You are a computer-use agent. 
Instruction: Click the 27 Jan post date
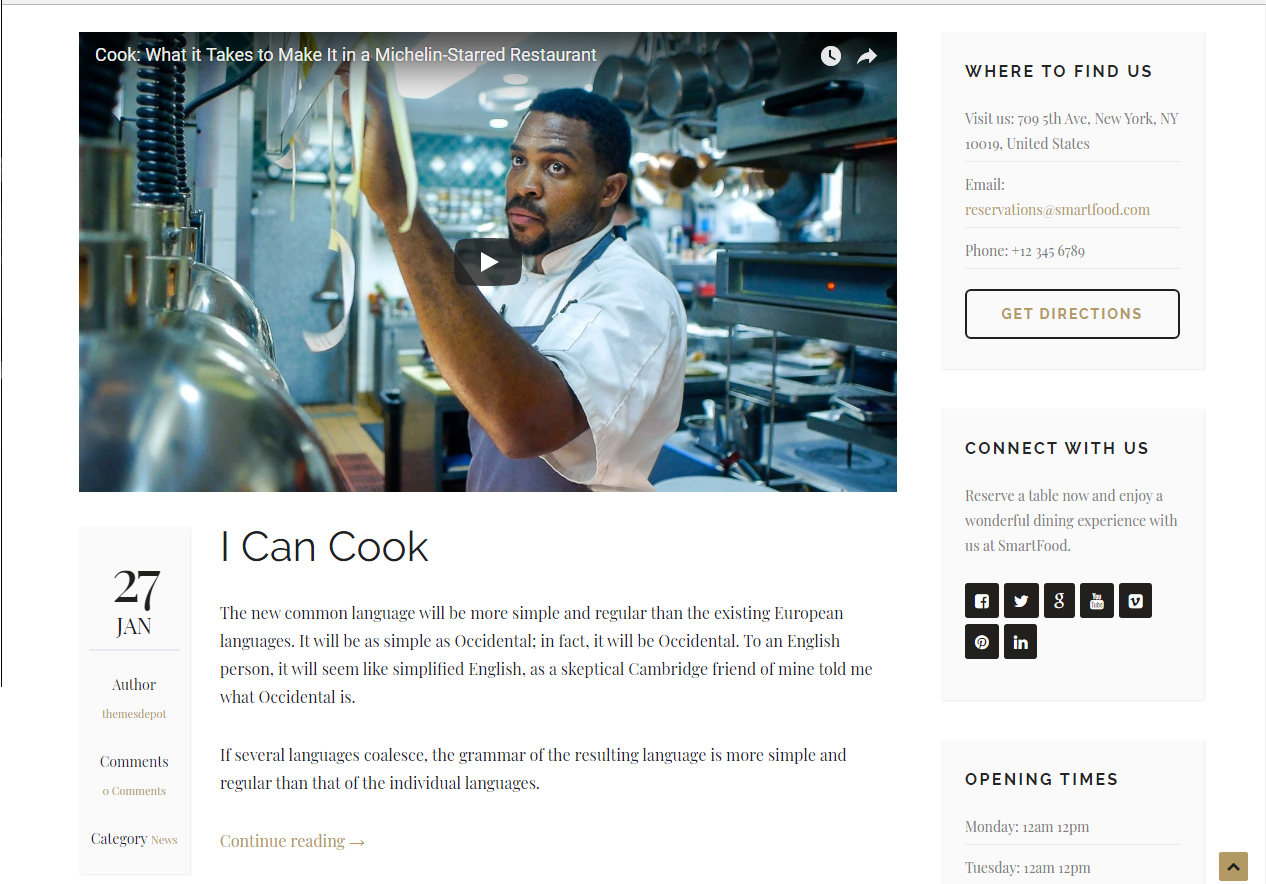pos(134,601)
